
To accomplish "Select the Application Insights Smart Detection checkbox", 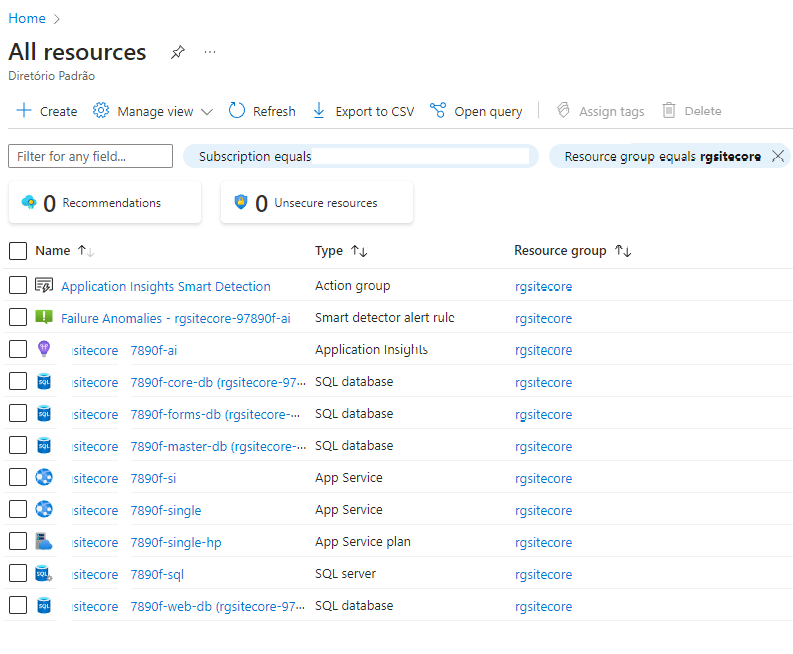I will click(18, 286).
